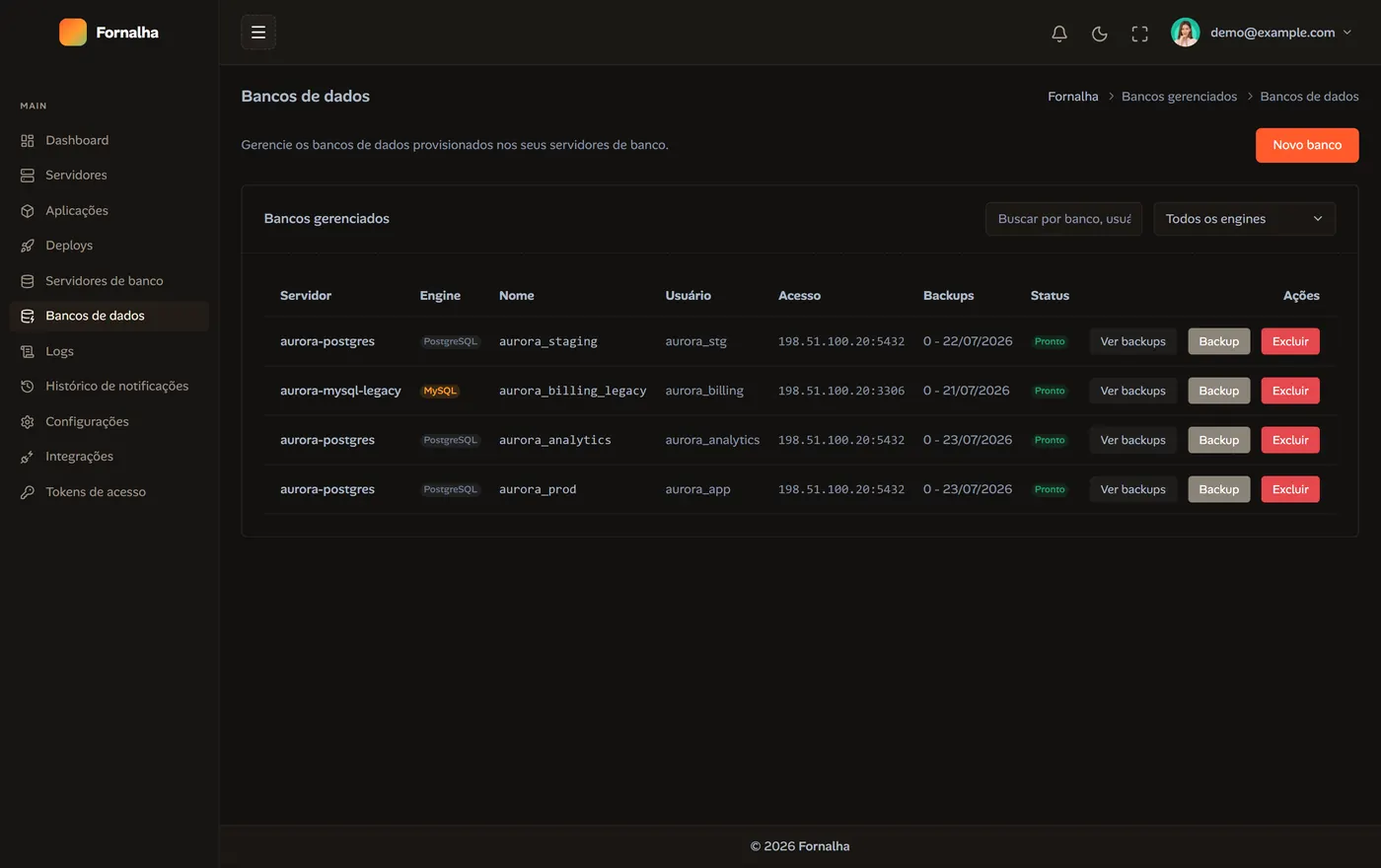This screenshot has width=1381, height=868.
Task: Click the Fornalha breadcrumb link
Action: pos(1072,97)
